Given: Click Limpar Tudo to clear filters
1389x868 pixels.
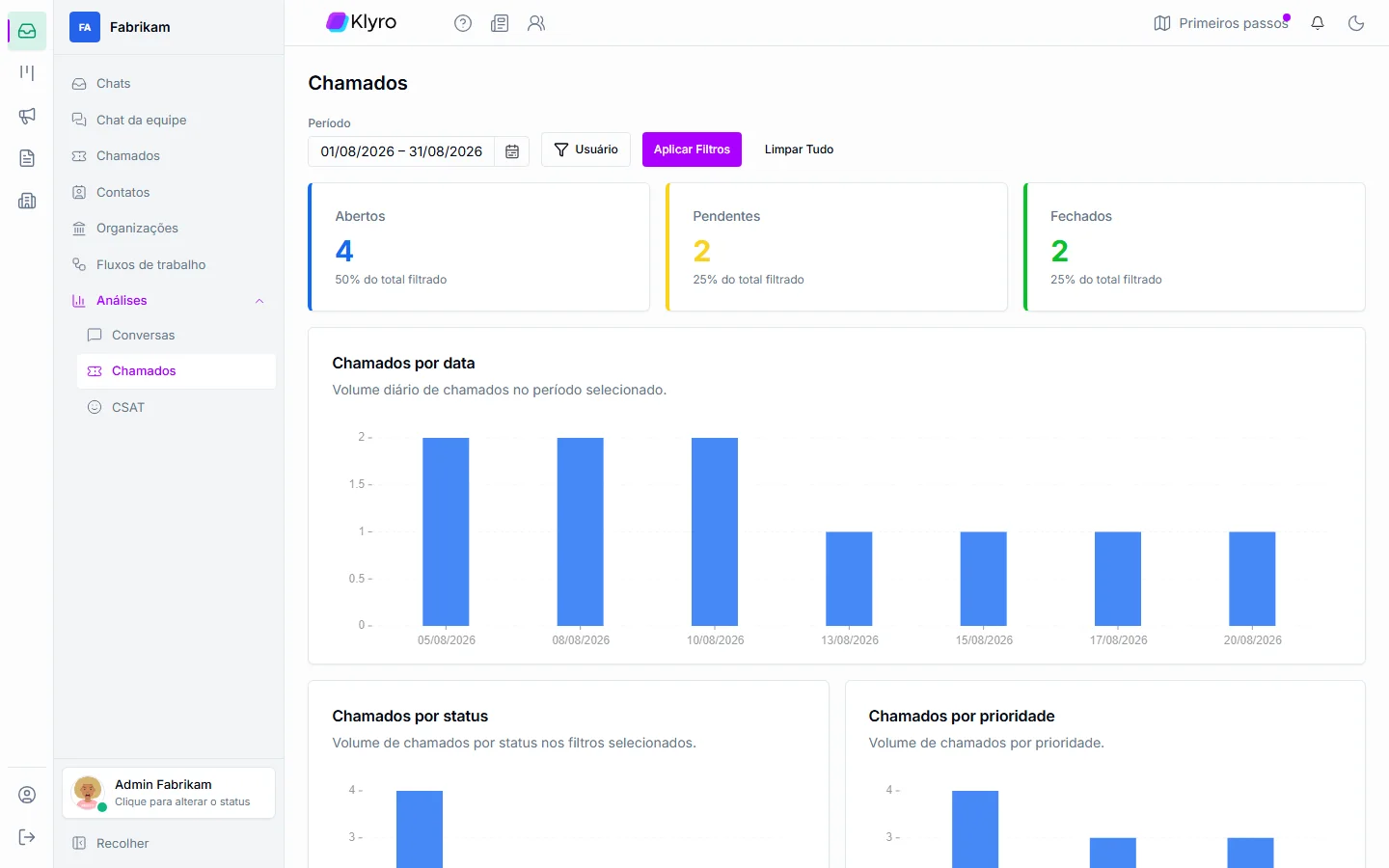Looking at the screenshot, I should click(x=799, y=149).
